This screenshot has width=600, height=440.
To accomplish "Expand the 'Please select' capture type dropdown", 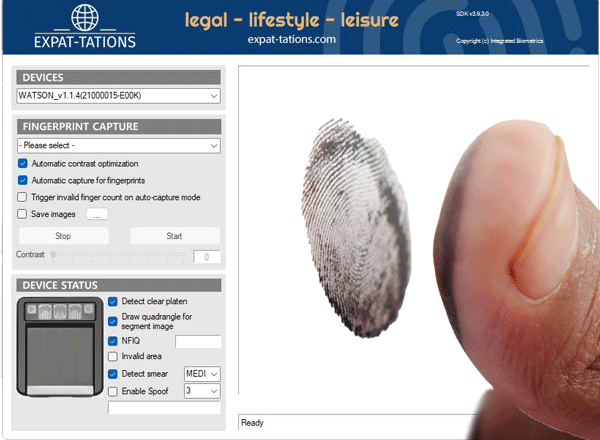I will [118, 146].
